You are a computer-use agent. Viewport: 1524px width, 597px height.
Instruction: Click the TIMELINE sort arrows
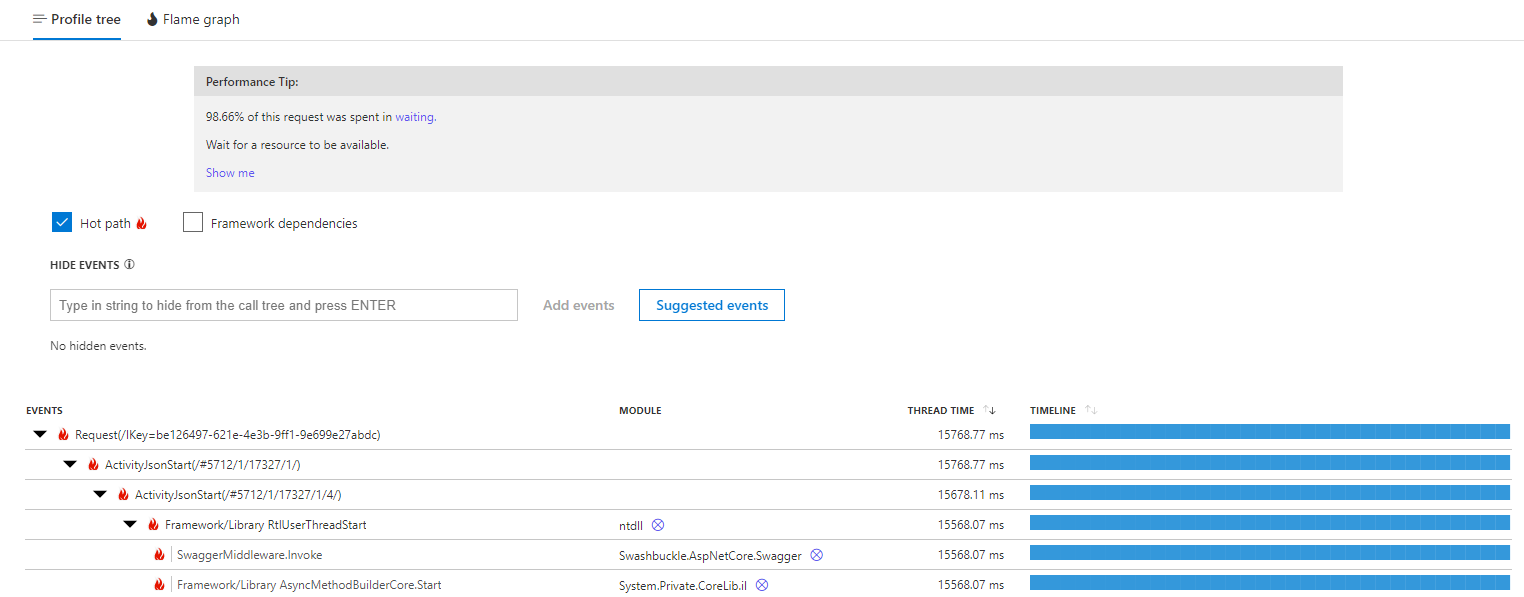click(x=1089, y=408)
